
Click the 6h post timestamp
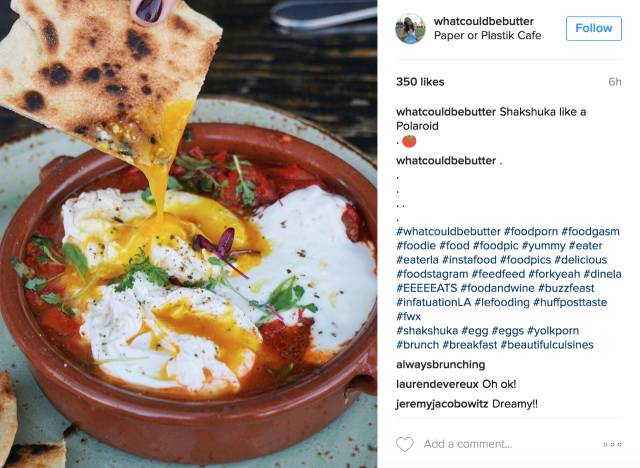coord(615,82)
